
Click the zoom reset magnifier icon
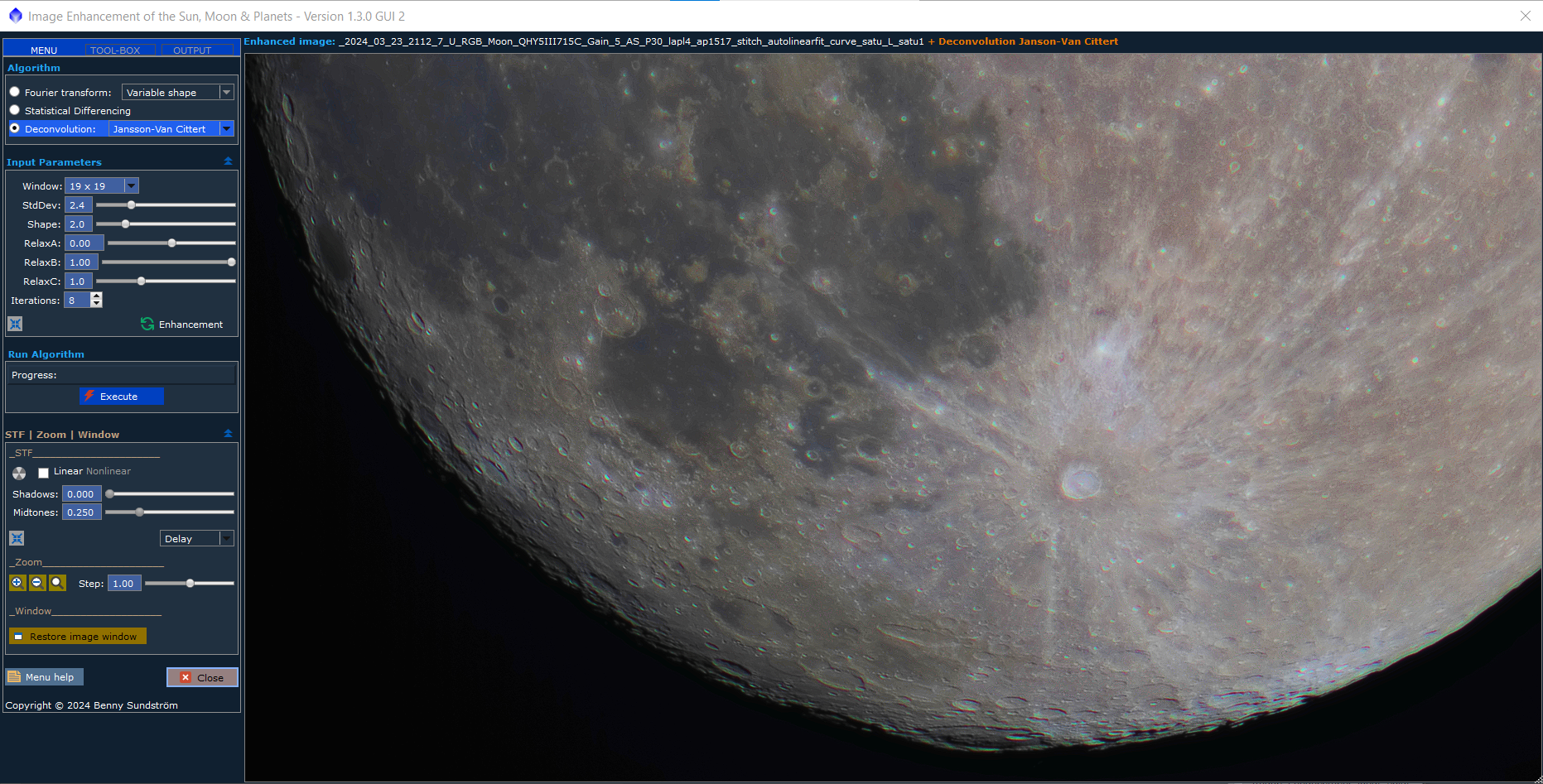coord(57,583)
